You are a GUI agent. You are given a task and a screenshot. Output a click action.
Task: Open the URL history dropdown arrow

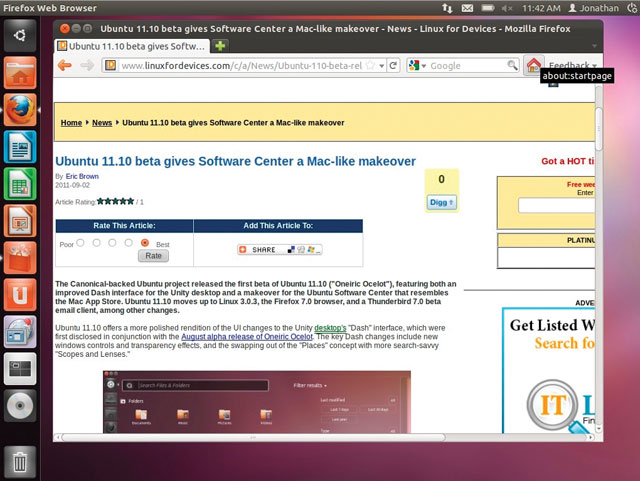(x=381, y=66)
